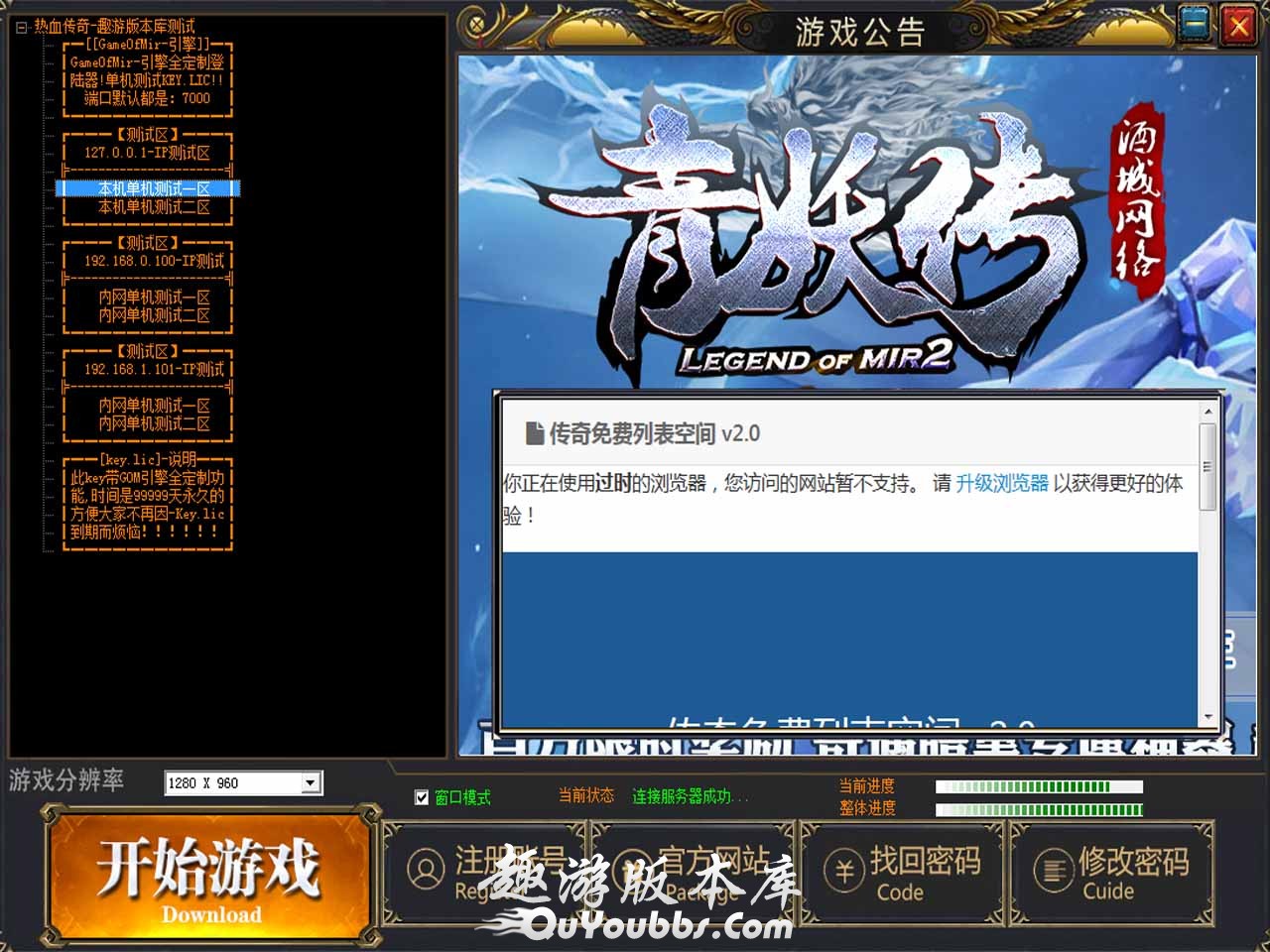Start the game with 开始游戏 button
The width and height of the screenshot is (1270, 952).
(209, 878)
